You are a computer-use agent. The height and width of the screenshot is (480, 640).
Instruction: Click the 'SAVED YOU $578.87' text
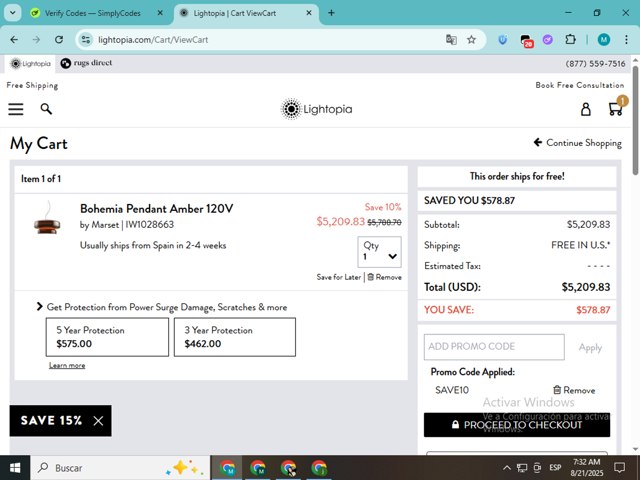pos(469,200)
